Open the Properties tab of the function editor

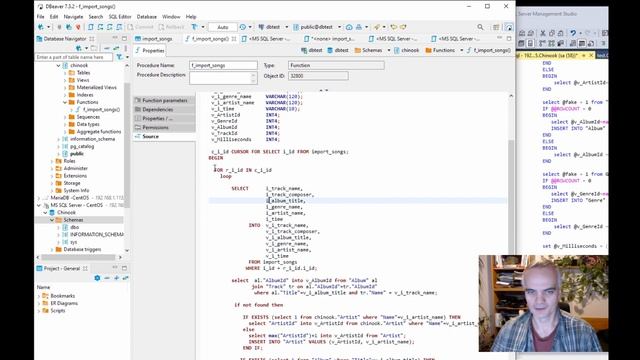tap(149, 50)
